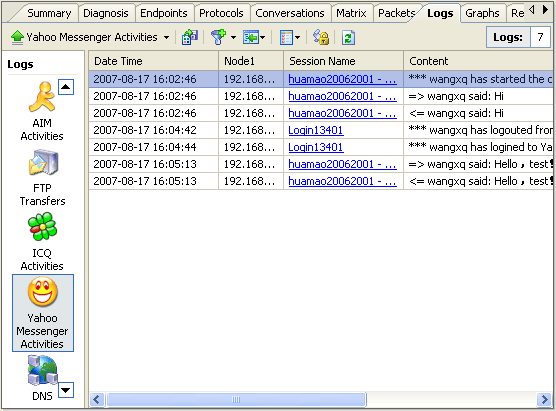Open huamao20062001 link in highlighted first row
The height and width of the screenshot is (411, 556).
point(342,79)
